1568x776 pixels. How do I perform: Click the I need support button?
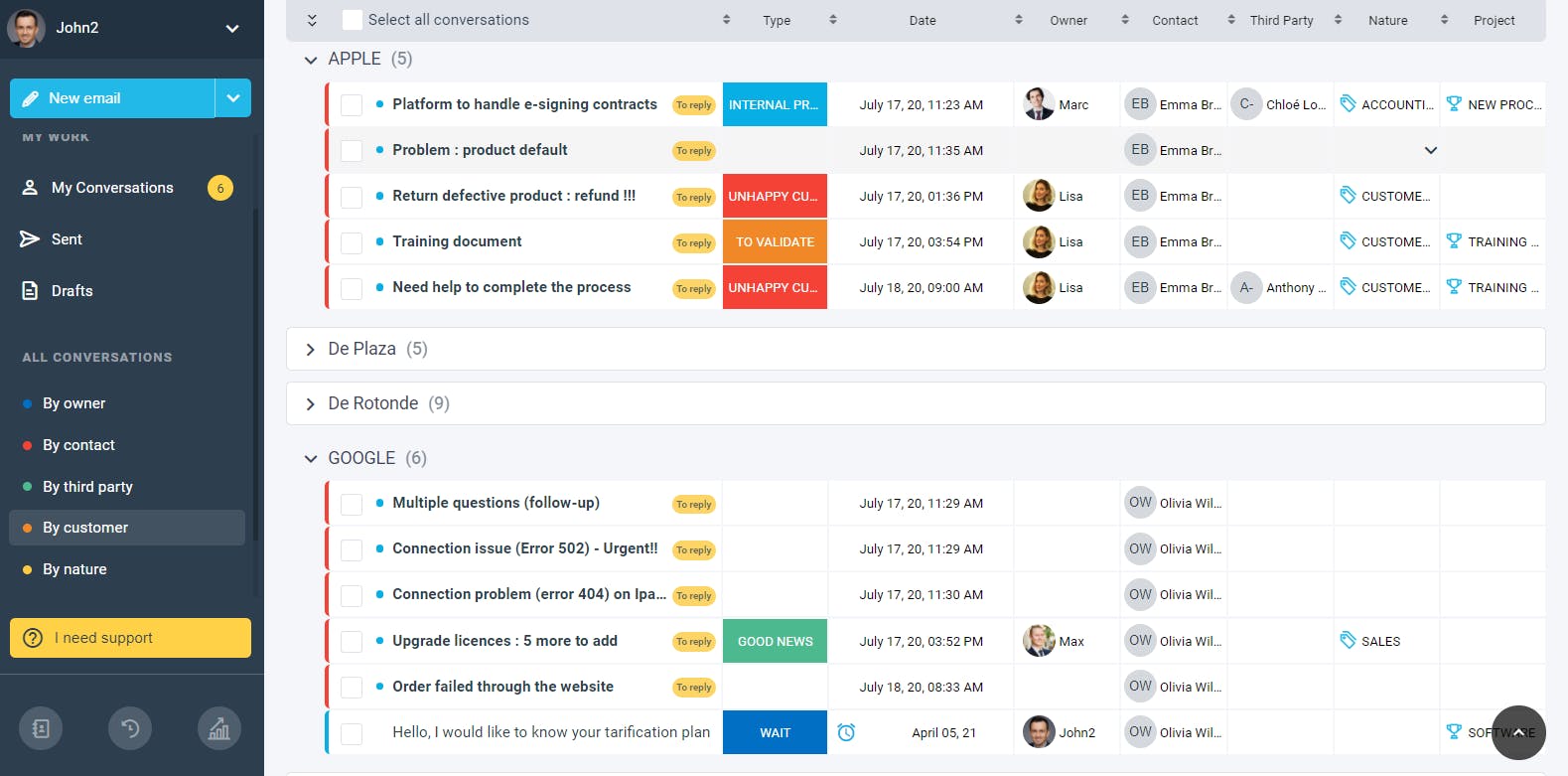[x=130, y=638]
